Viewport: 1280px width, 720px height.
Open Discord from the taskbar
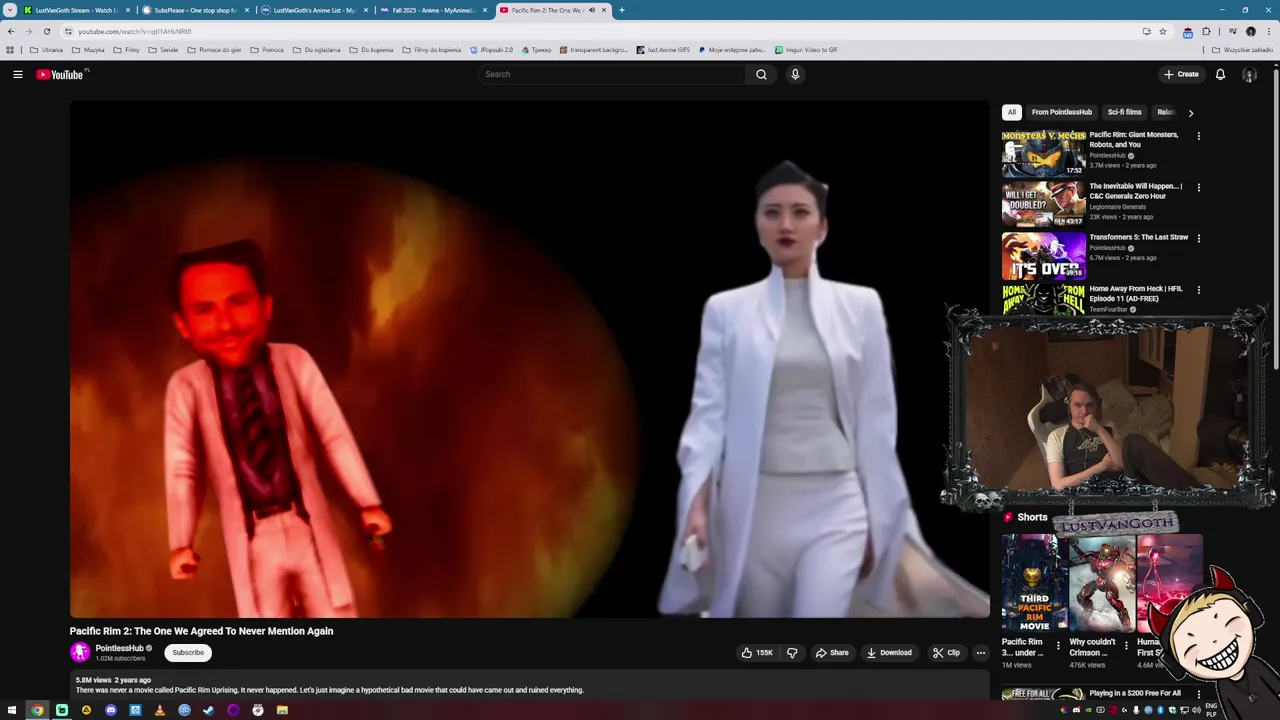[x=111, y=710]
